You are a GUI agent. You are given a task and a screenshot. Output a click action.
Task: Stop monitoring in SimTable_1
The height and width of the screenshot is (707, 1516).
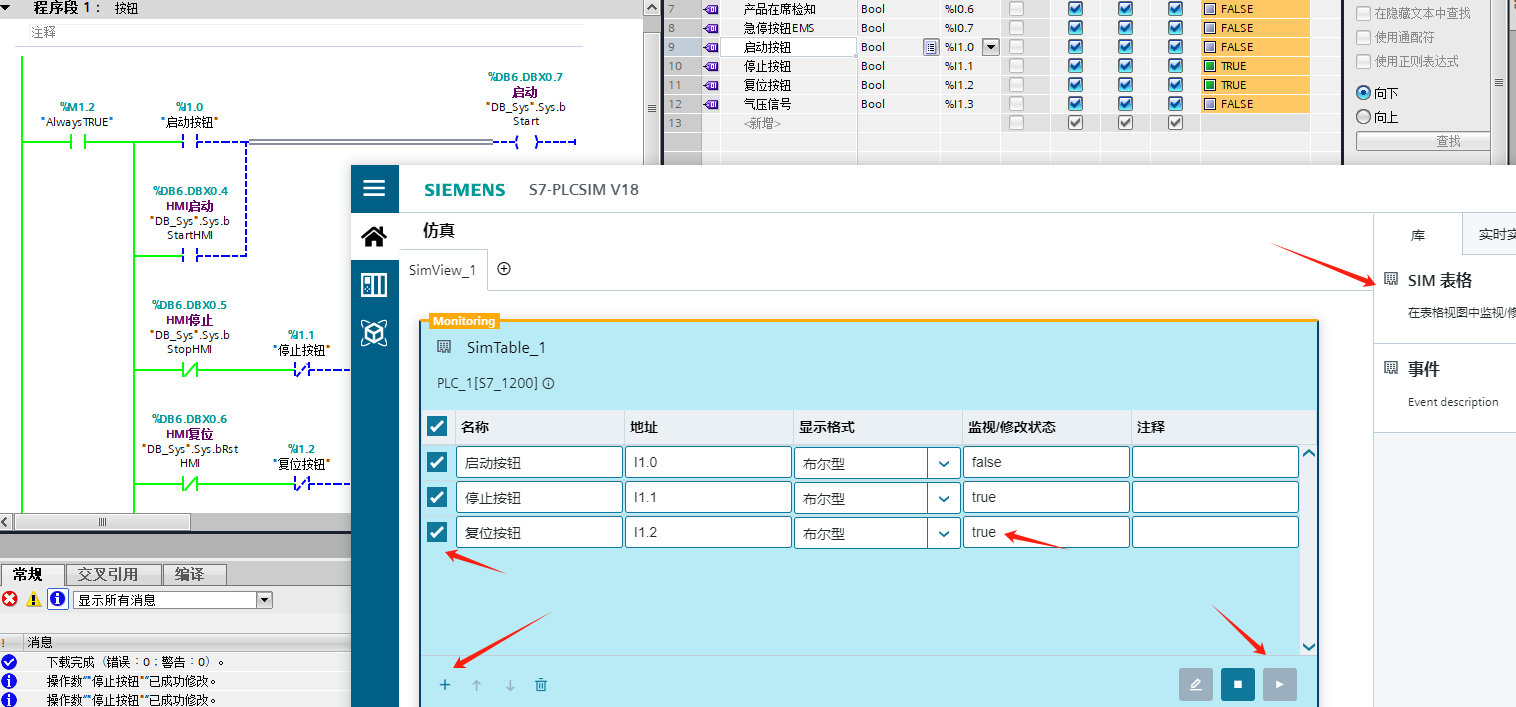[x=1237, y=685]
